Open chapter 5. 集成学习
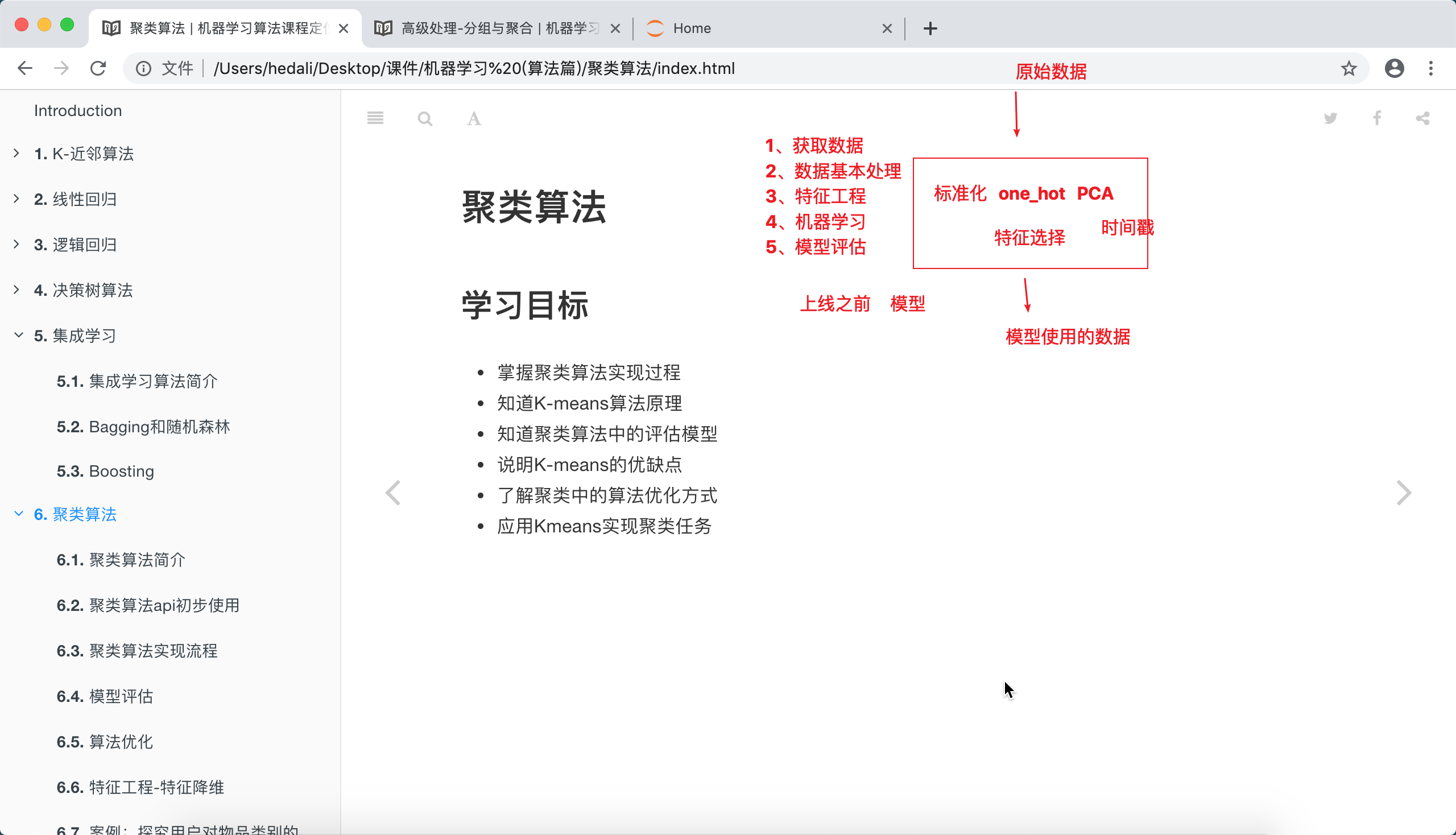 [75, 336]
